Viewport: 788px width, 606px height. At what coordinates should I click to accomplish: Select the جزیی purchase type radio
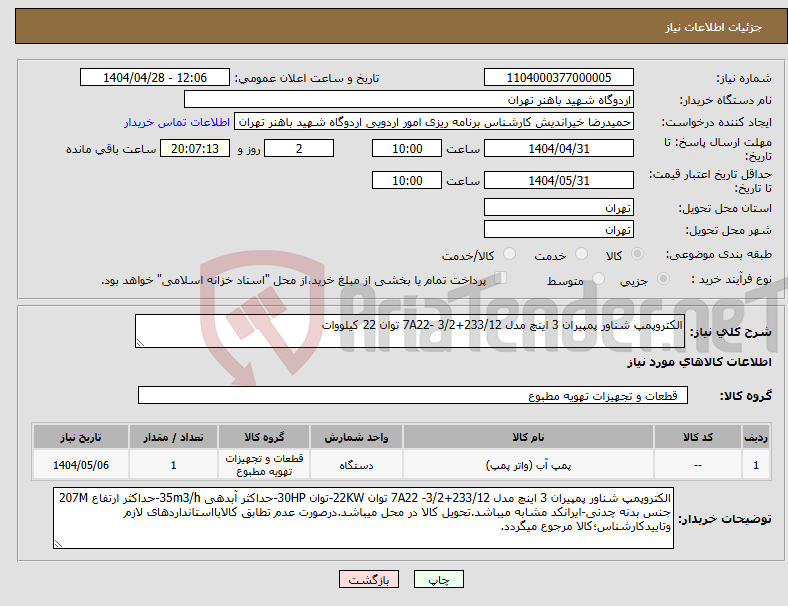[x=663, y=278]
